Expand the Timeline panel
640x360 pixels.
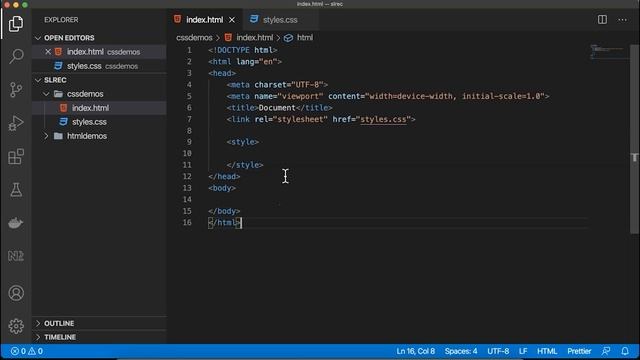[38, 337]
